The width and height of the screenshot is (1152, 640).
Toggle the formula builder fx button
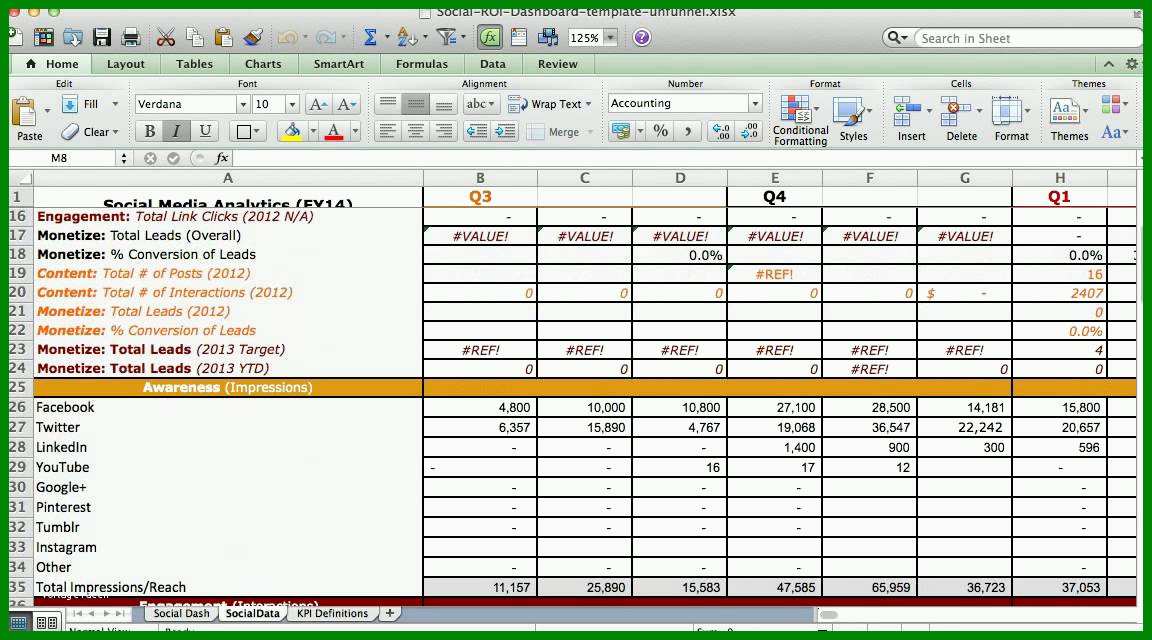489,37
